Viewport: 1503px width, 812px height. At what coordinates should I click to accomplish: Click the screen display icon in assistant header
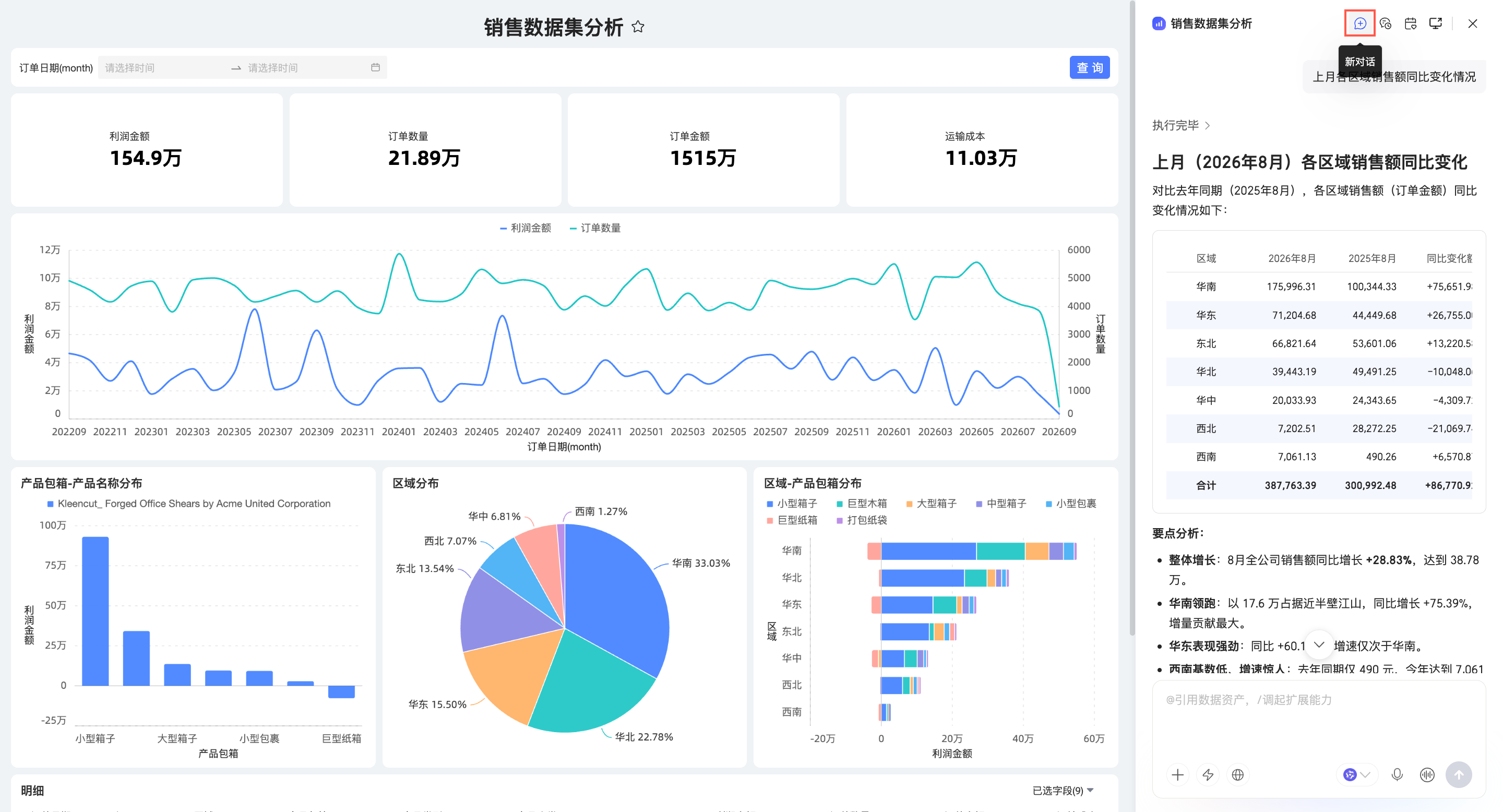(x=1435, y=23)
